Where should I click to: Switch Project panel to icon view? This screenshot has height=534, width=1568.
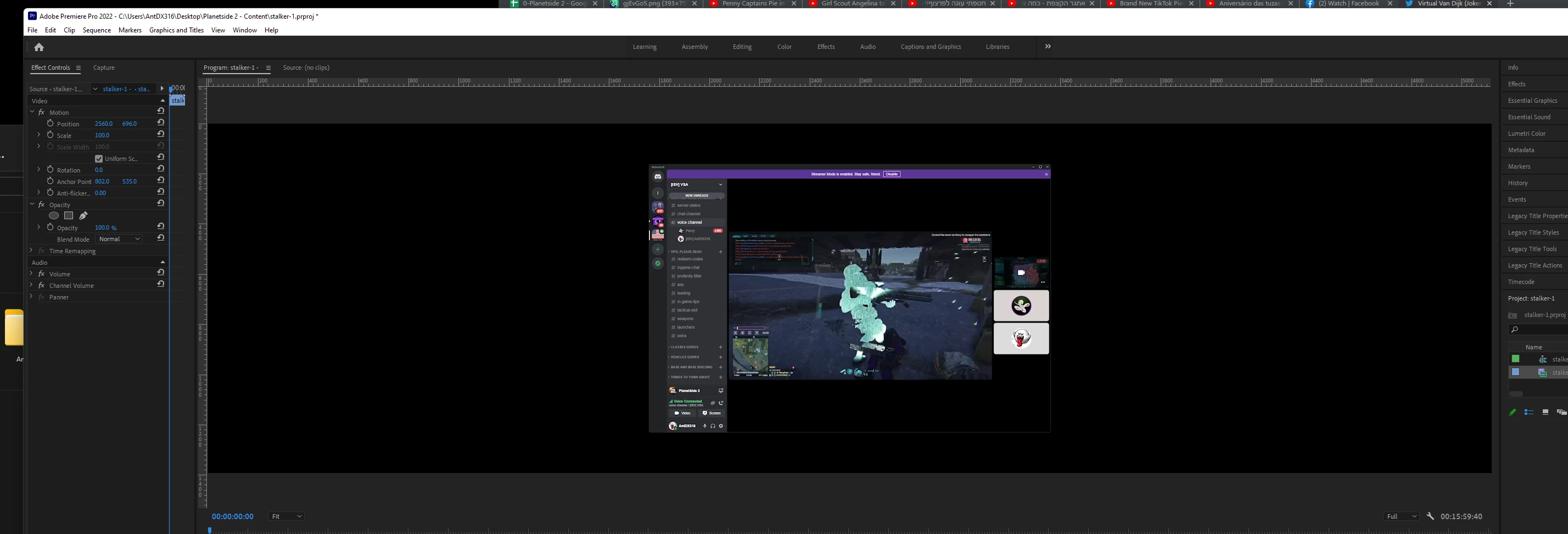[1545, 412]
